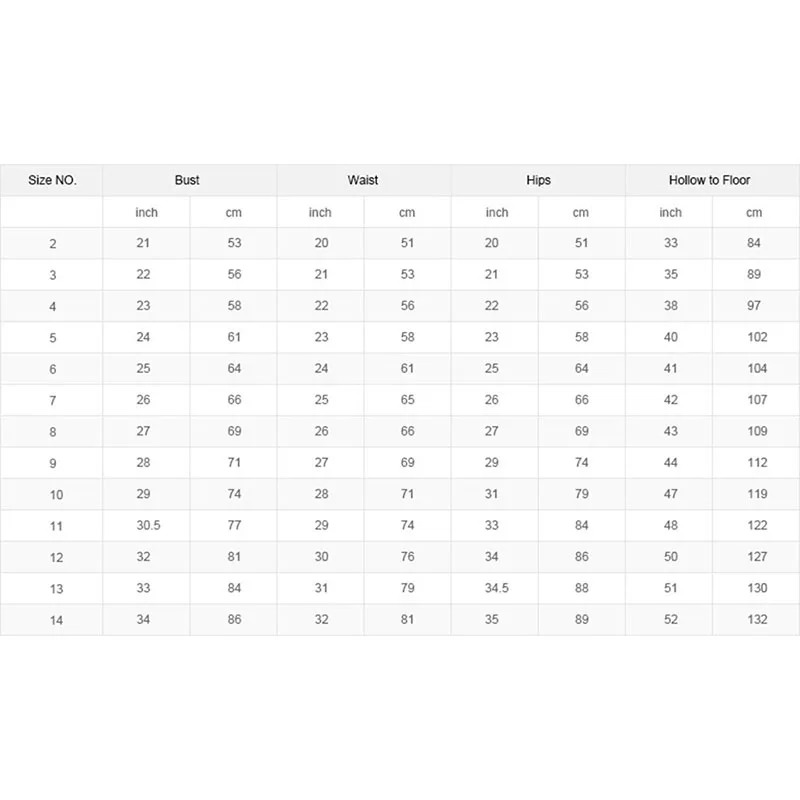800x800 pixels.
Task: Select the 97 cm hollow-to-floor cell
Action: [754, 305]
